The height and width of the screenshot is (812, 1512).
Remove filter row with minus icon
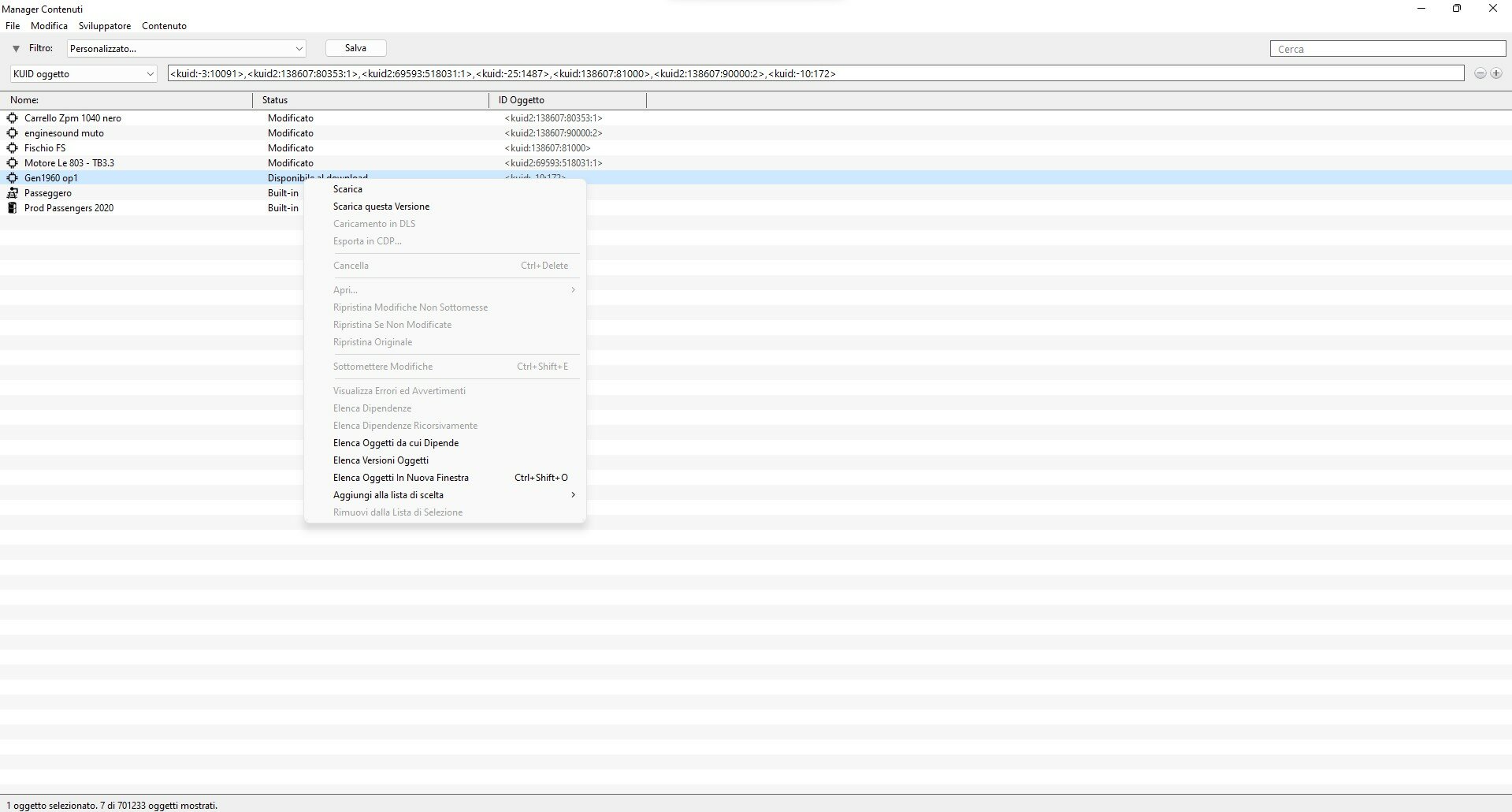pos(1480,73)
